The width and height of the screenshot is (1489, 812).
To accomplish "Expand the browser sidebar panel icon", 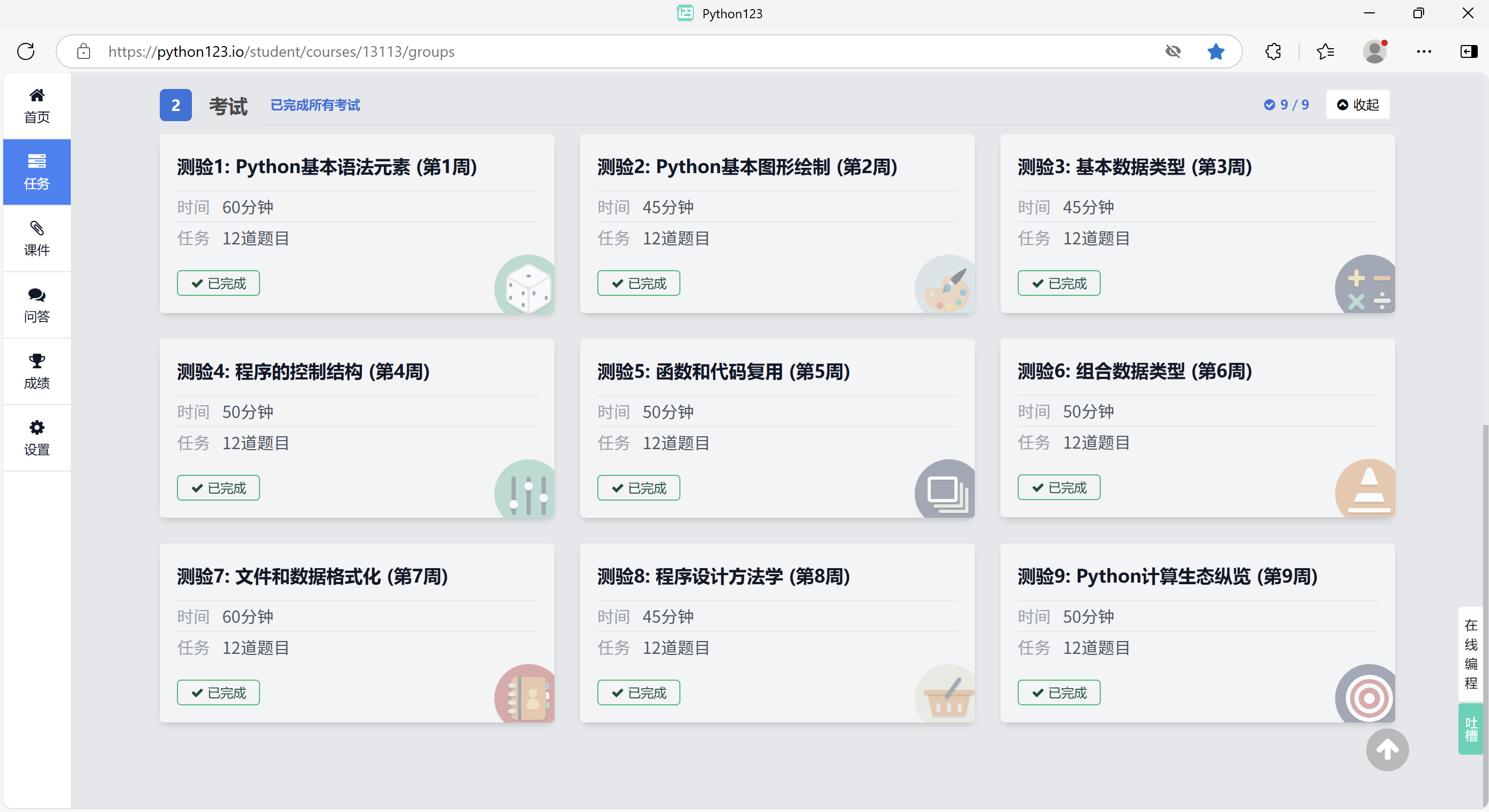I will click(x=1468, y=51).
